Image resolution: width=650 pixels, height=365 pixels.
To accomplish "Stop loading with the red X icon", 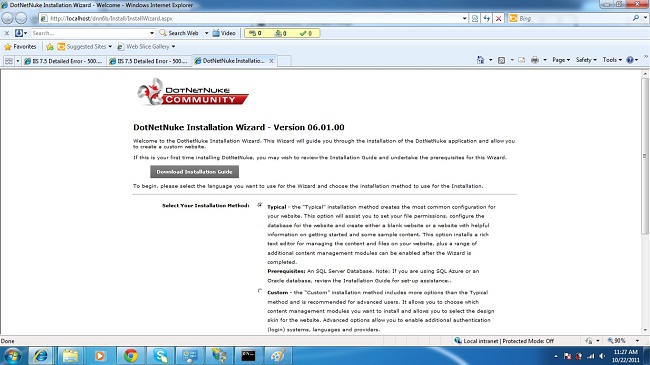I will (x=498, y=18).
